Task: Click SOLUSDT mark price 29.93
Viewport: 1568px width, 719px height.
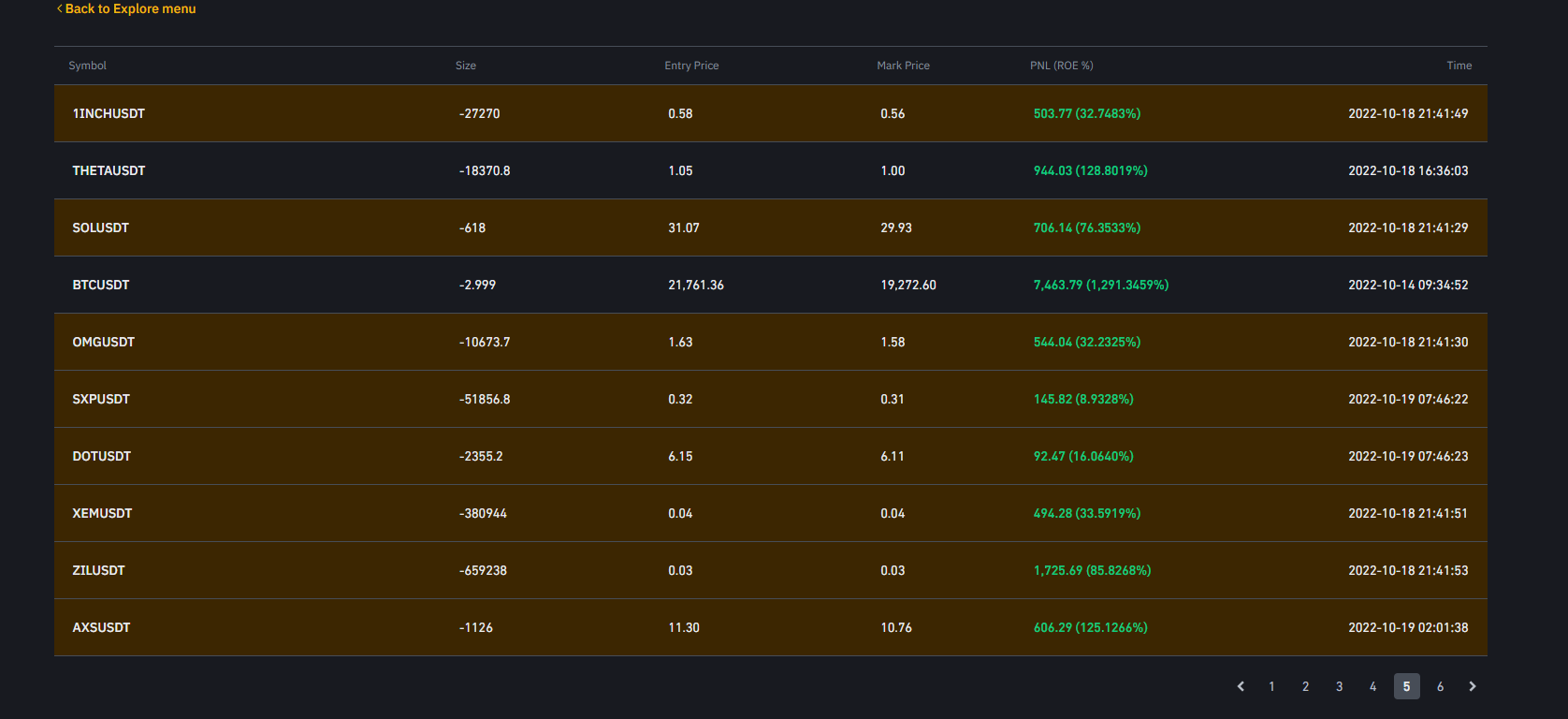Action: pos(896,227)
